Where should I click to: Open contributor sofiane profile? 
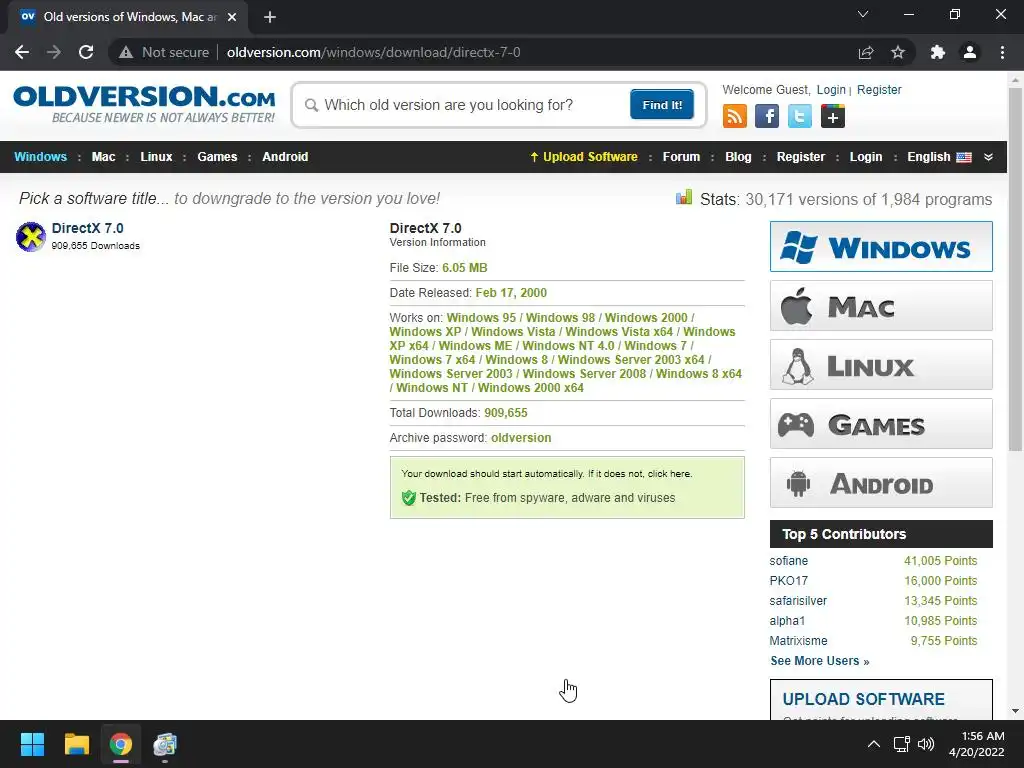pos(788,561)
